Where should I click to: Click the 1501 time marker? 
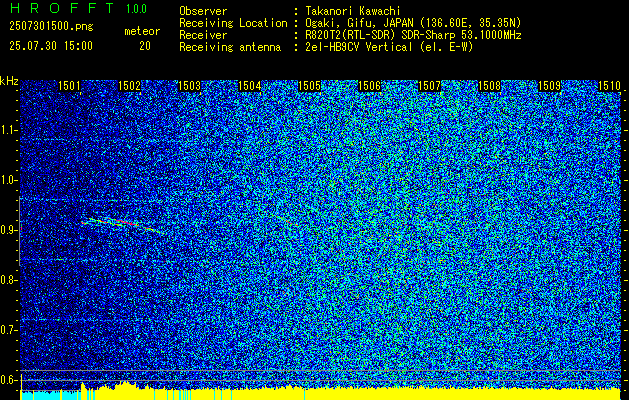pos(69,86)
